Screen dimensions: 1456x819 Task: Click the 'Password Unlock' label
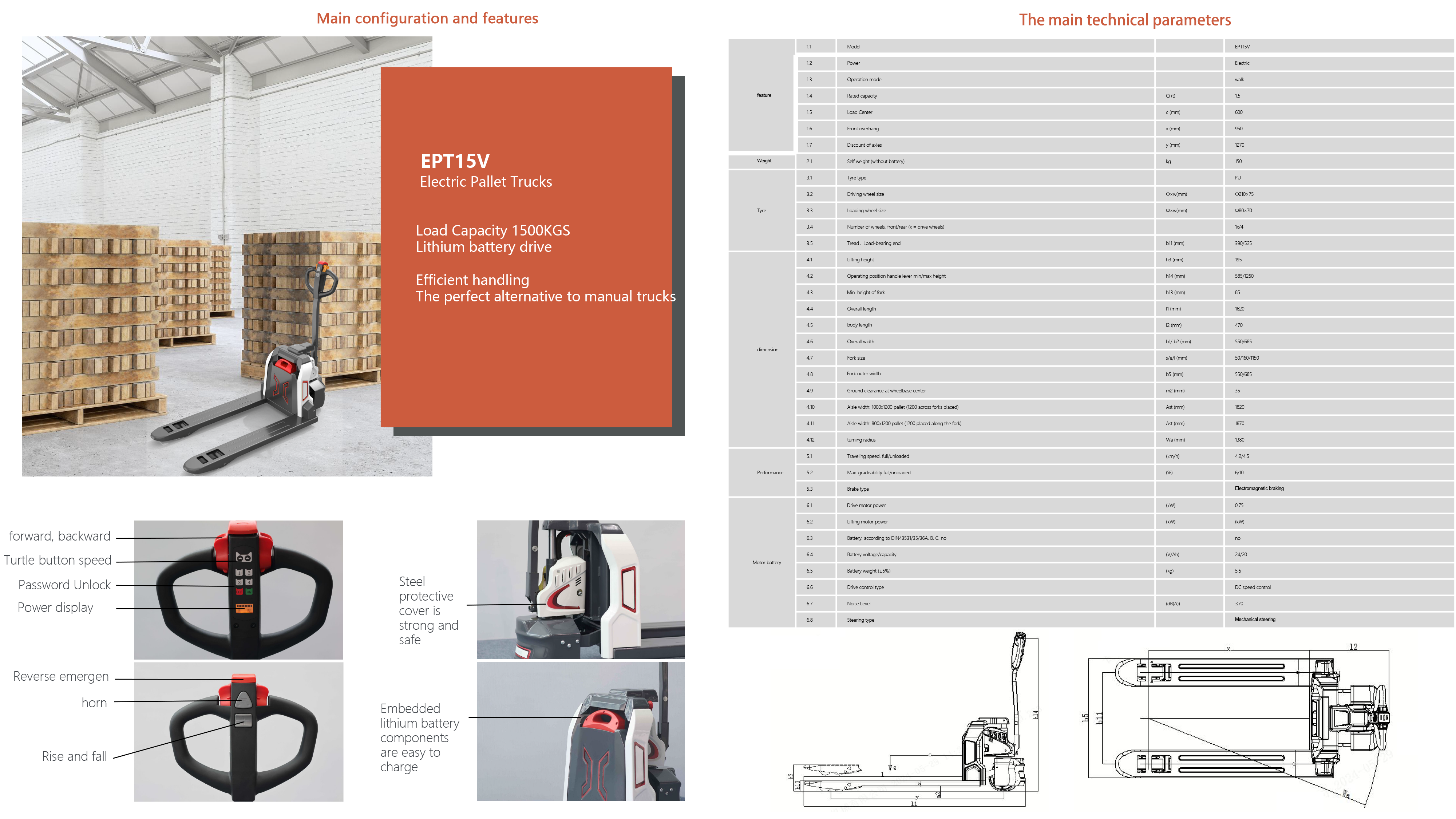pos(64,585)
